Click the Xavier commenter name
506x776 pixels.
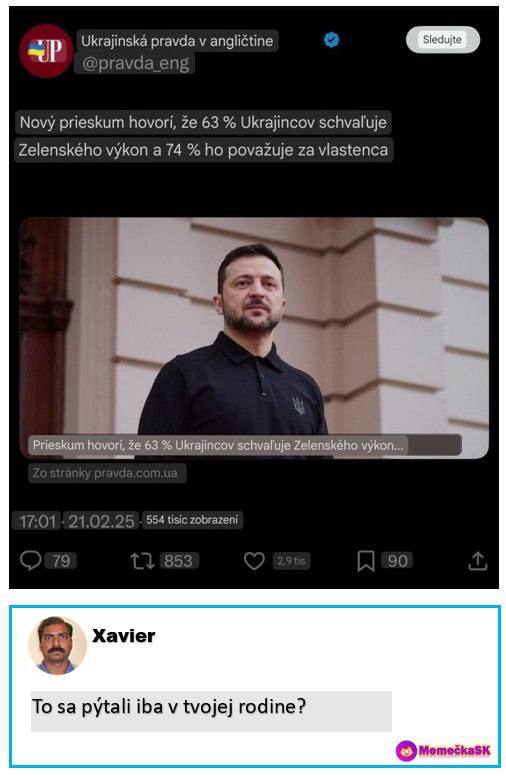[124, 635]
